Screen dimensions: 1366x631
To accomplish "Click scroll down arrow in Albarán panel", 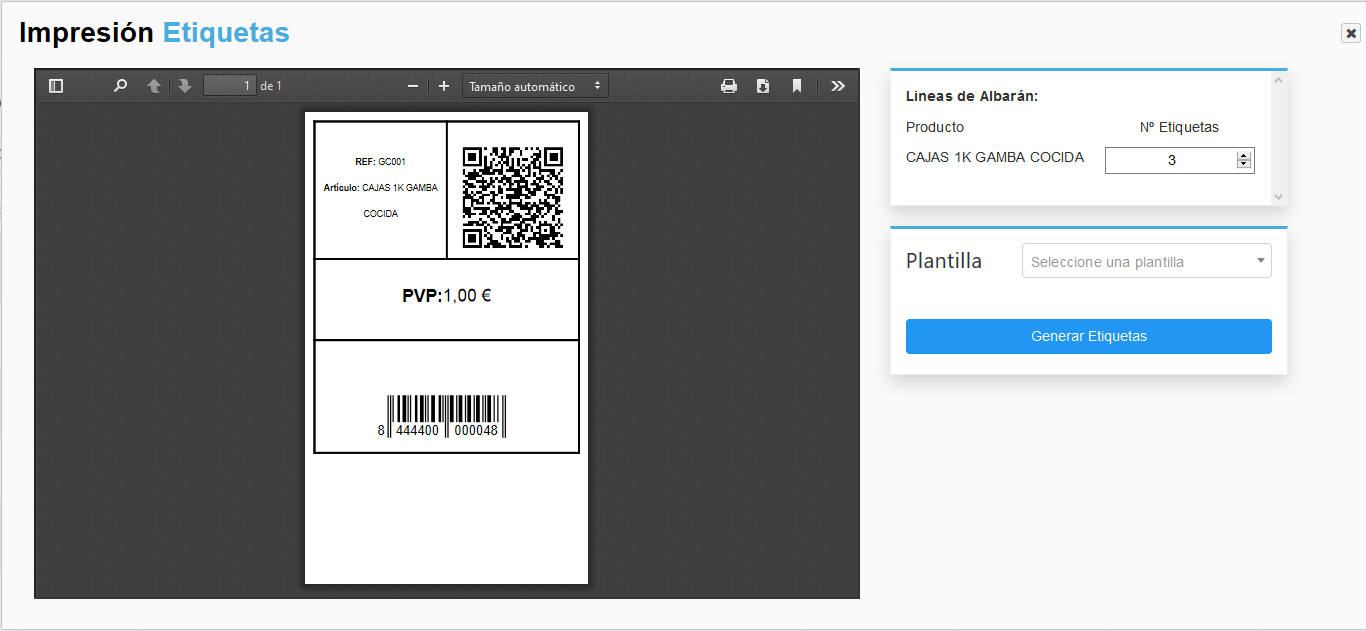I will [1278, 197].
